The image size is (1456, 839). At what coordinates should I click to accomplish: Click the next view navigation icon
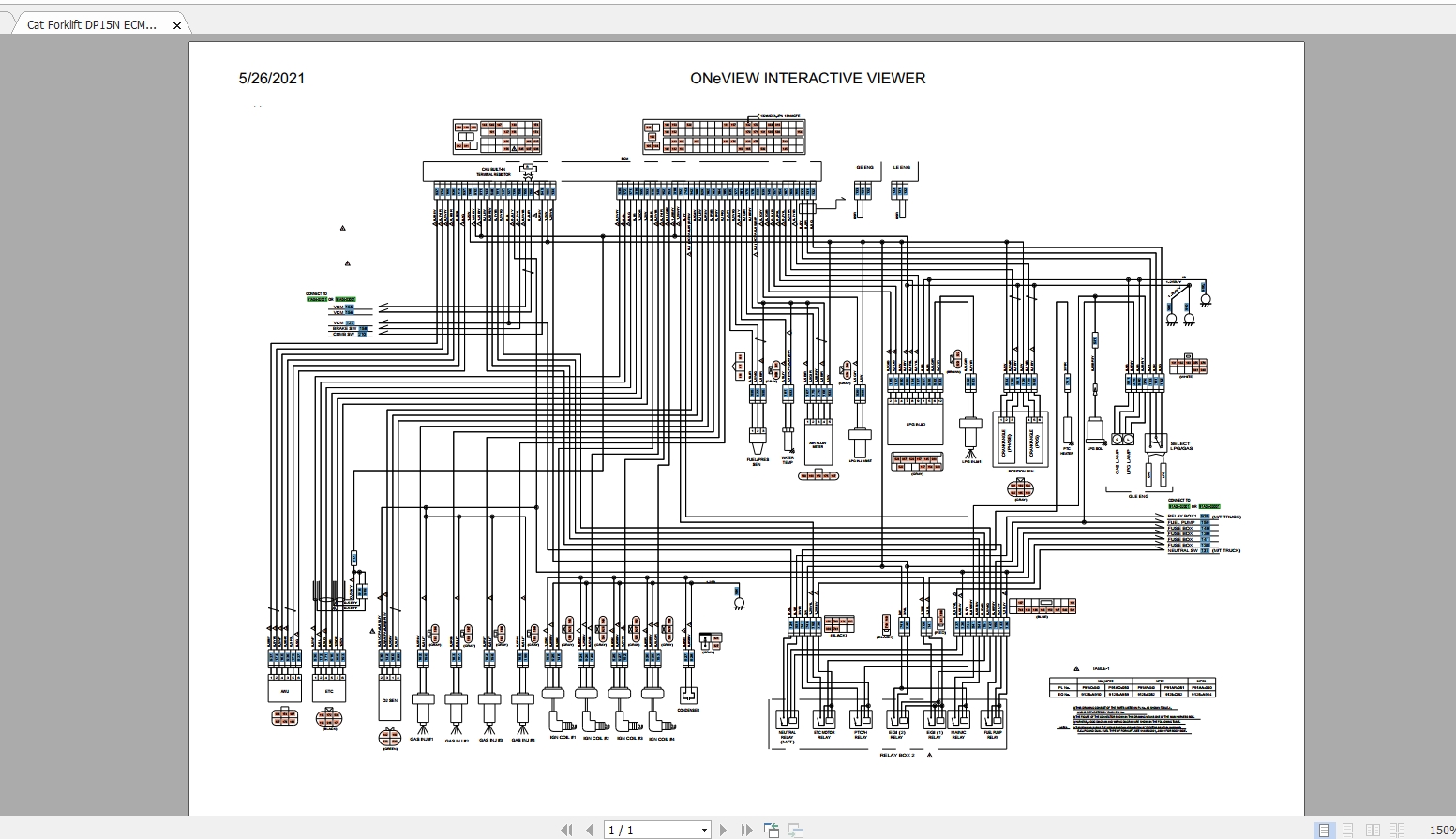click(795, 830)
